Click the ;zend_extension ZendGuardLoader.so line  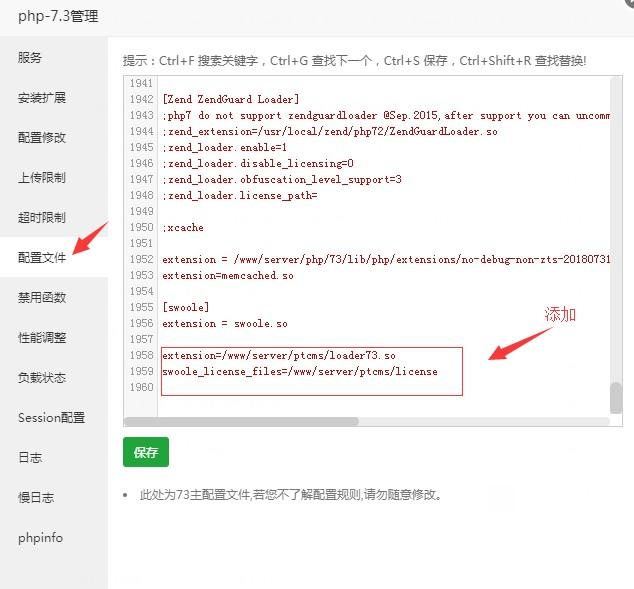330,131
